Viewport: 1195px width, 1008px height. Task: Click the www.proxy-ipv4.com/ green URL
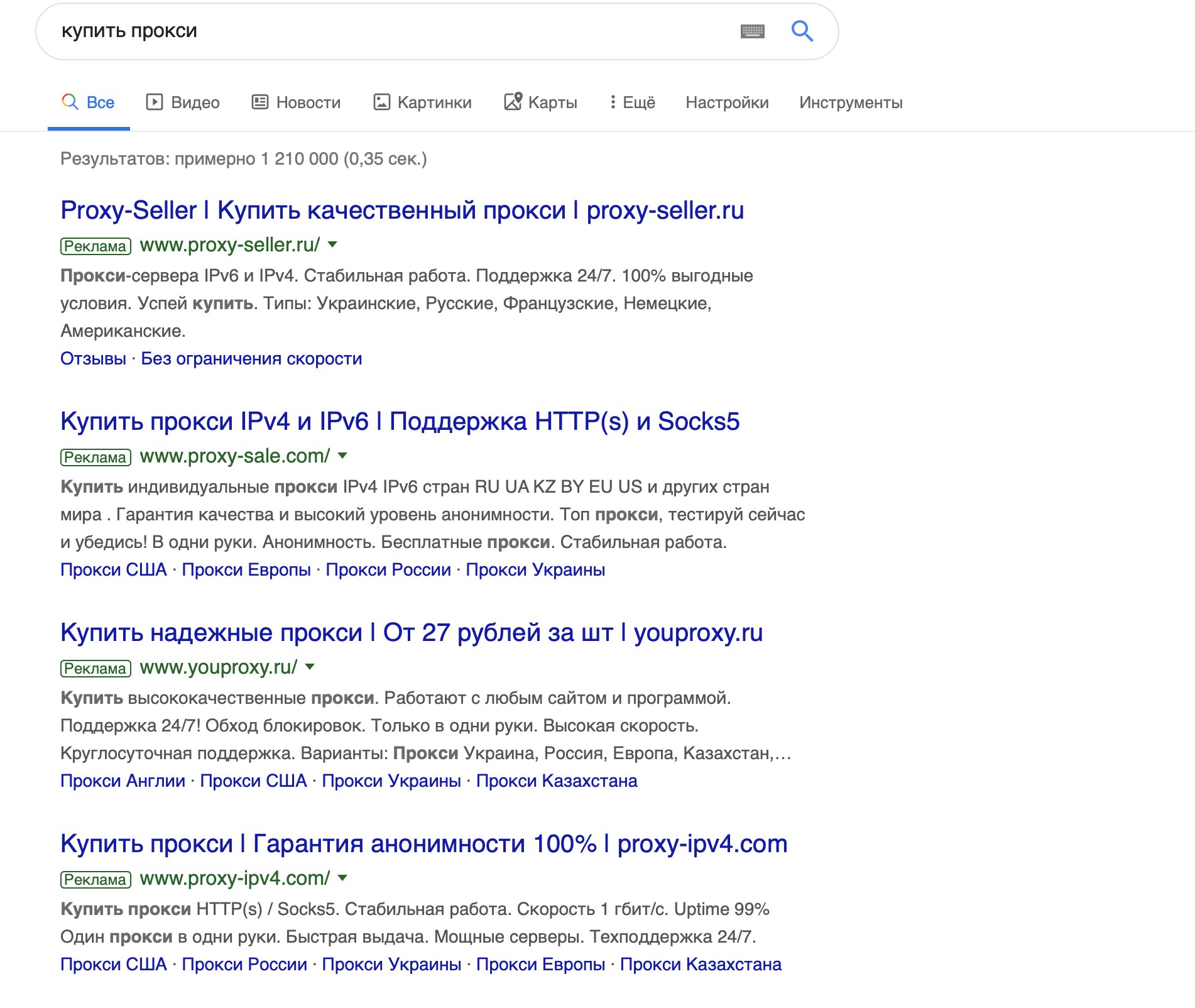pyautogui.click(x=235, y=878)
